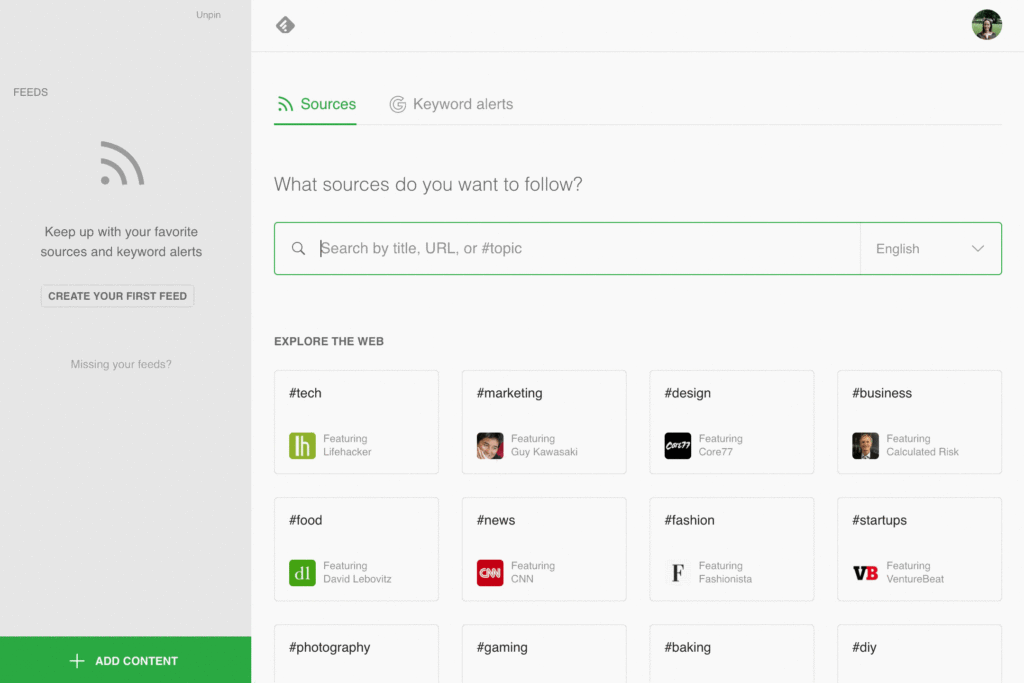This screenshot has height=683, width=1024.
Task: Click the CNN logo icon
Action: (x=490, y=573)
